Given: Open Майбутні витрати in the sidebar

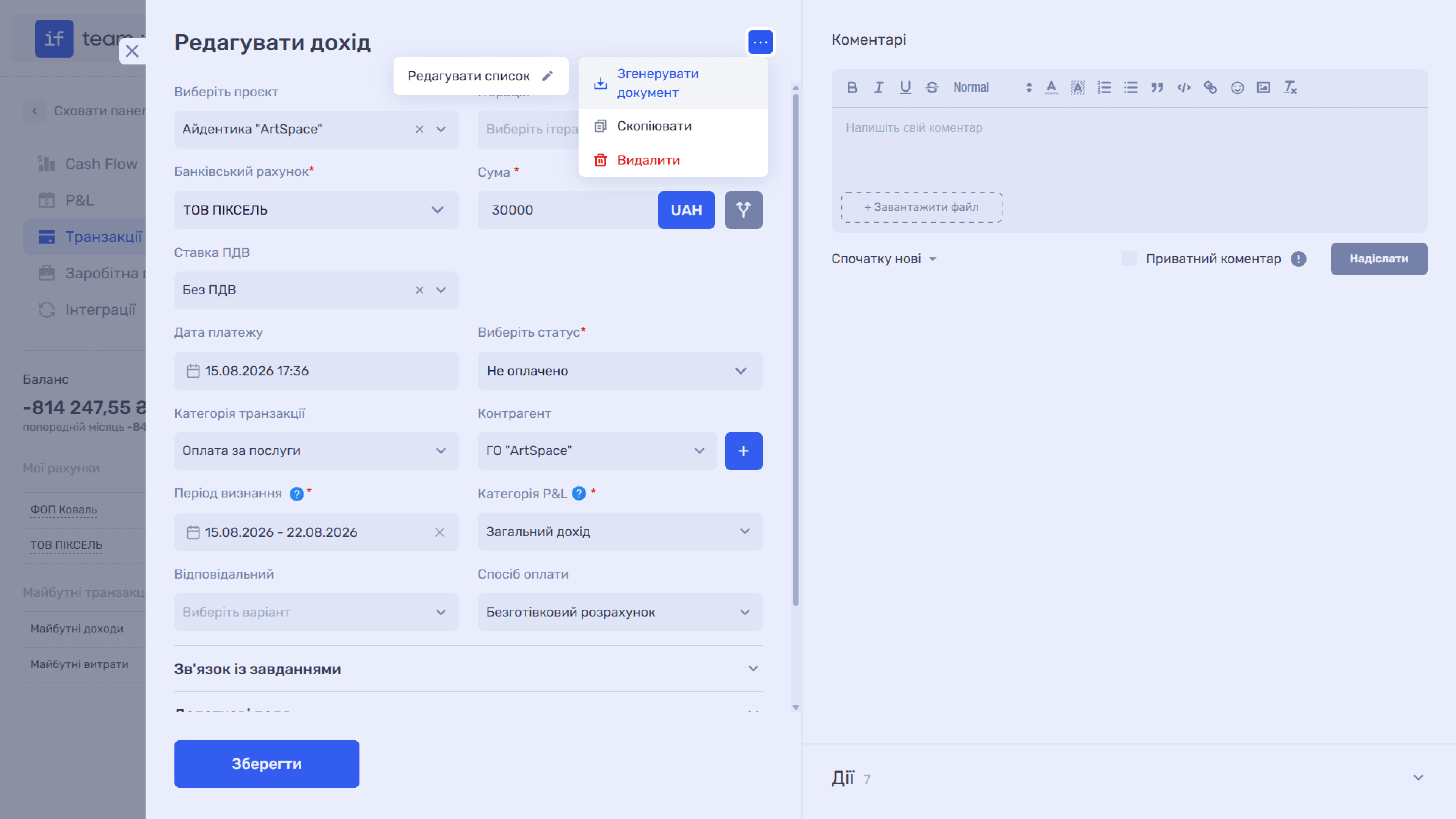Looking at the screenshot, I should pos(79,664).
